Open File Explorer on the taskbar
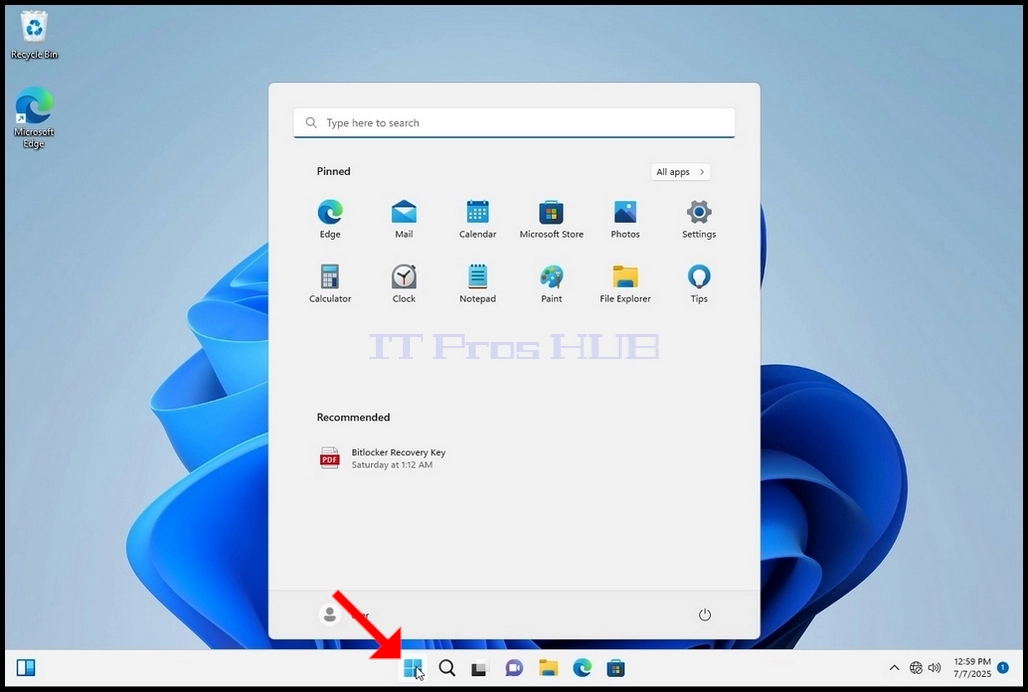 coord(548,668)
